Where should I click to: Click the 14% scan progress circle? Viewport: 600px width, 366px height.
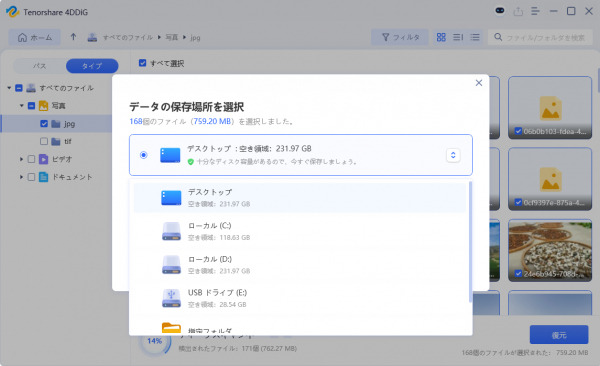click(155, 341)
